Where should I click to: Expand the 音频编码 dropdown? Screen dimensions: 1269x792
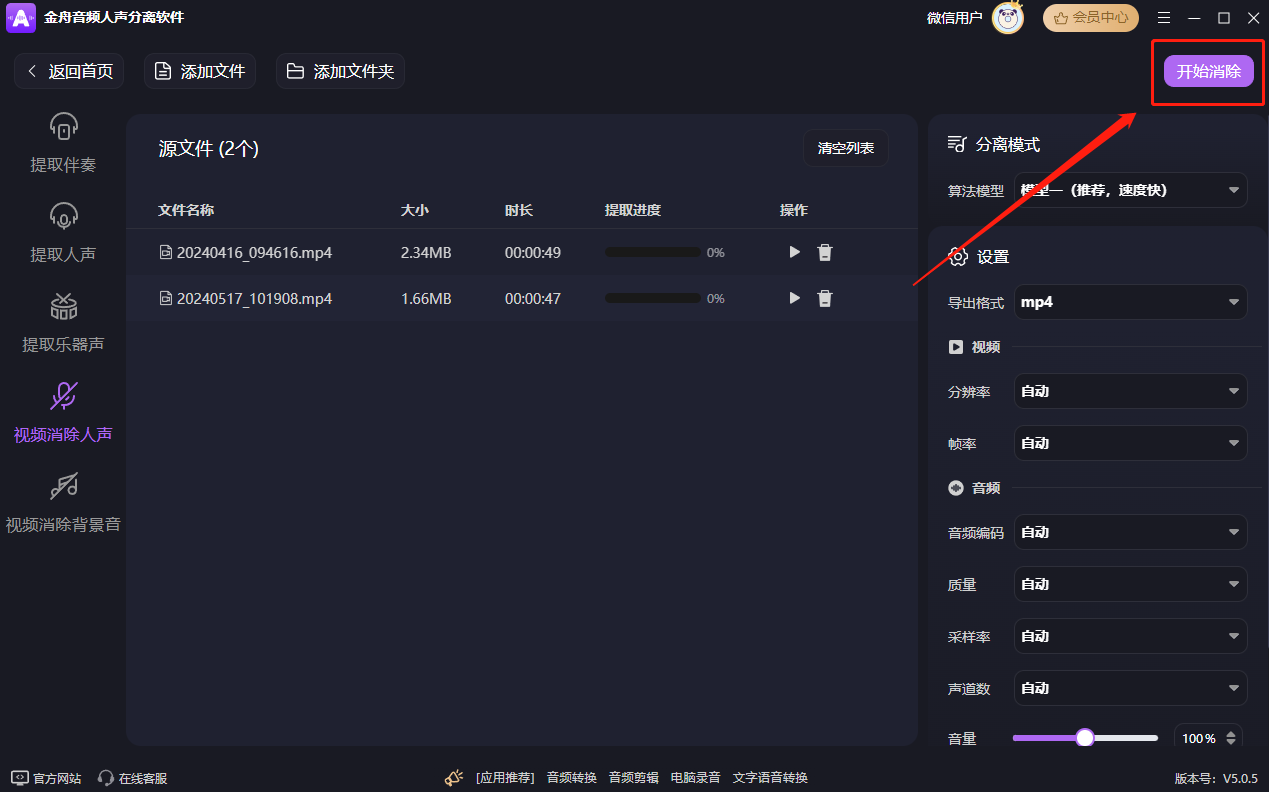1131,532
